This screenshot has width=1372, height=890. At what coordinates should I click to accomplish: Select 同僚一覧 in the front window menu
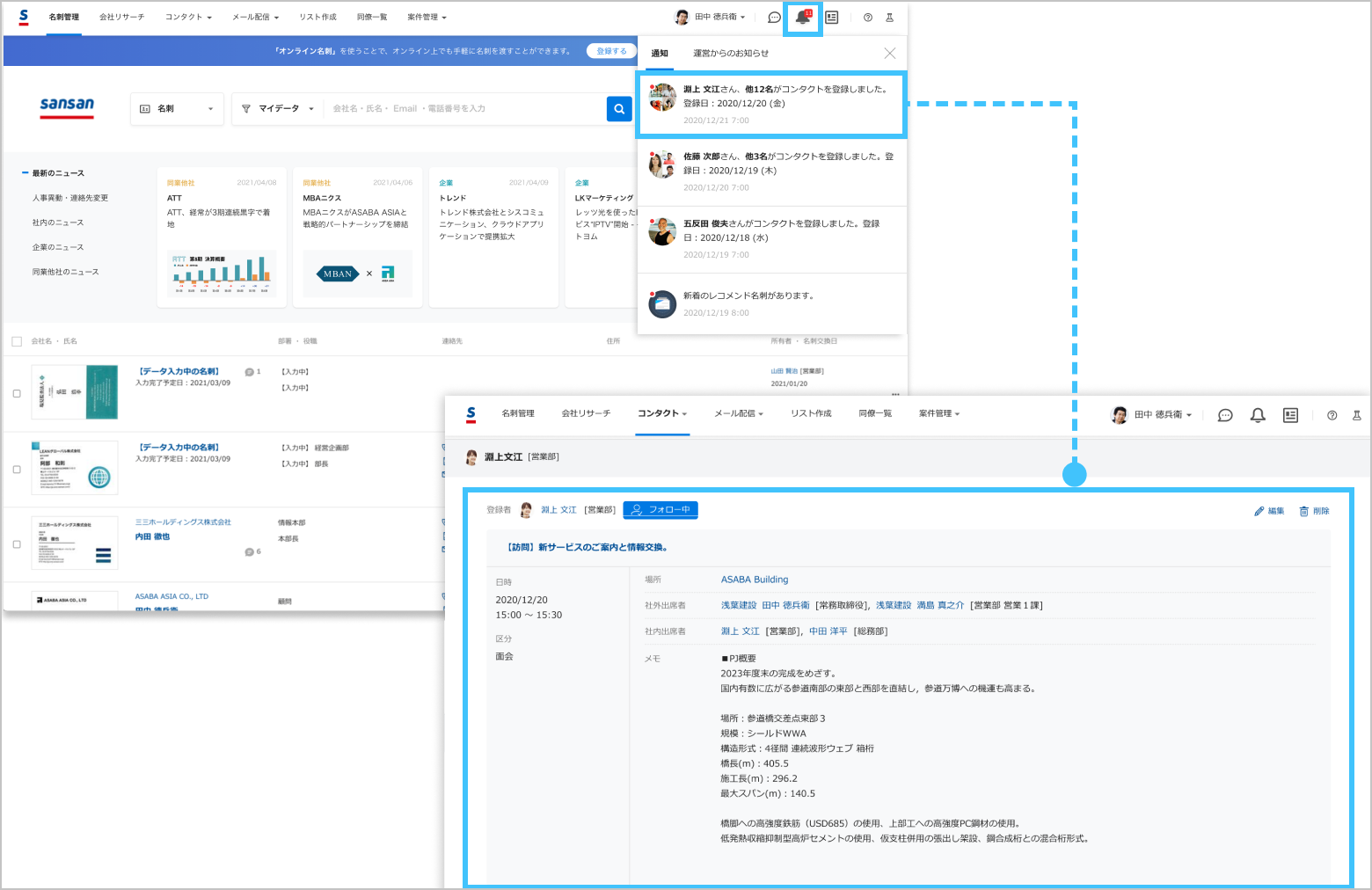(x=875, y=413)
